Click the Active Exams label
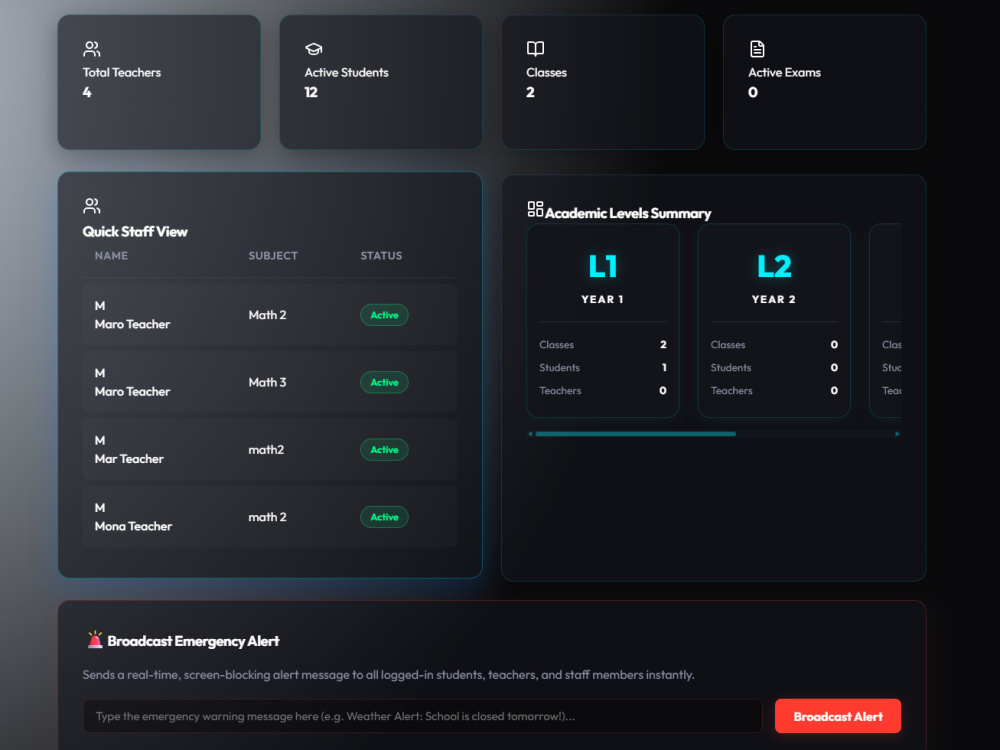This screenshot has height=750, width=1000. tap(784, 73)
